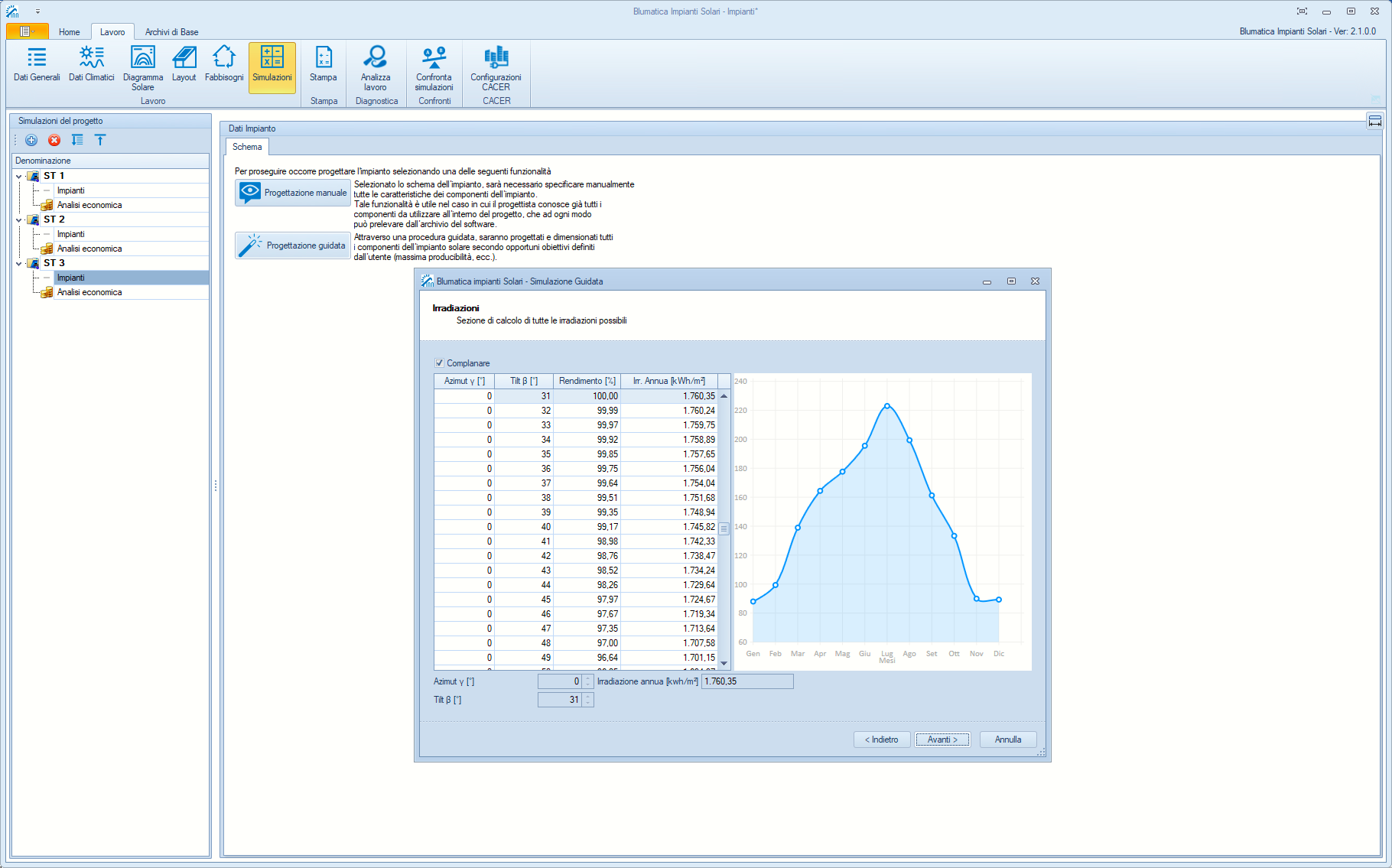Select Analisi economica under ST 2
The height and width of the screenshot is (868, 1392).
[x=89, y=249]
